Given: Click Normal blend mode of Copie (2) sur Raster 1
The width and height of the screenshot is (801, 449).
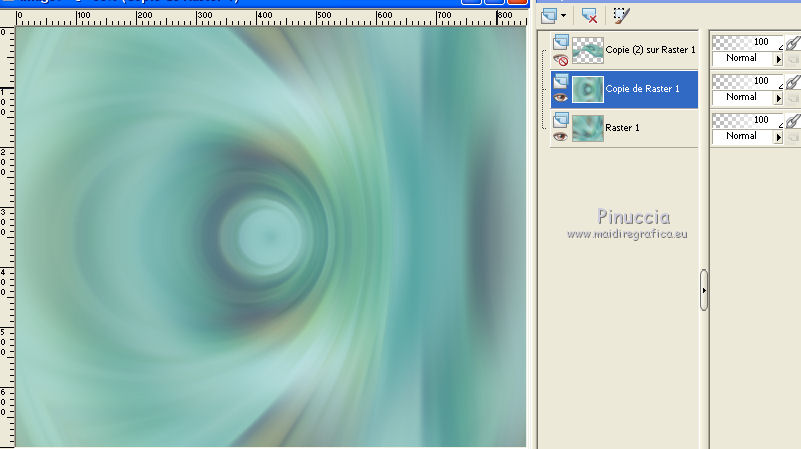Looking at the screenshot, I should coord(742,58).
